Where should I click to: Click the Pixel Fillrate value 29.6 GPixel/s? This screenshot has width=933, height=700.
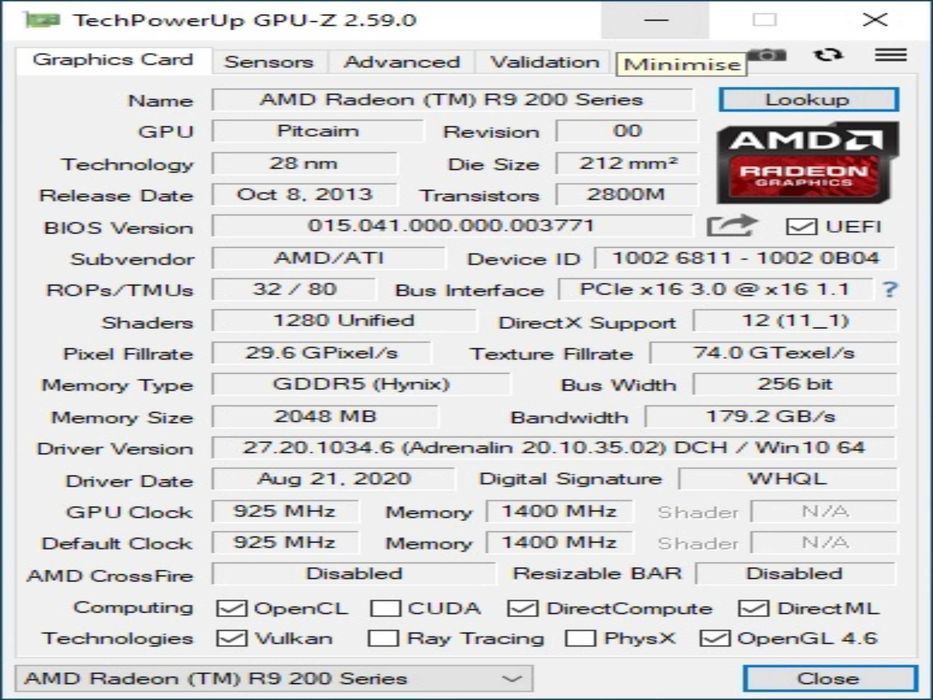tap(321, 353)
